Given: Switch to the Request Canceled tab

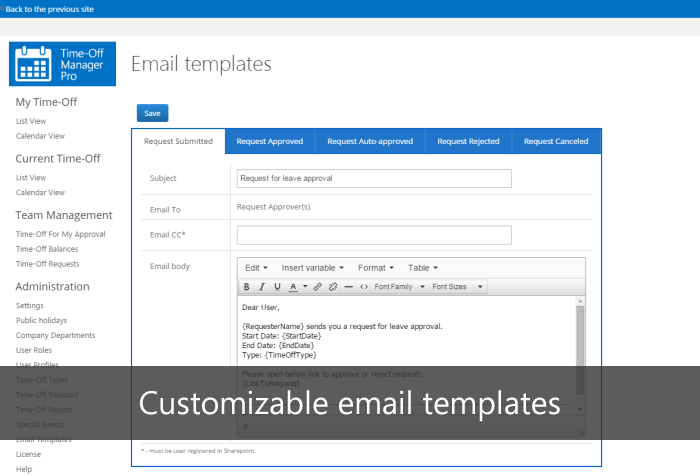Looking at the screenshot, I should point(556,141).
